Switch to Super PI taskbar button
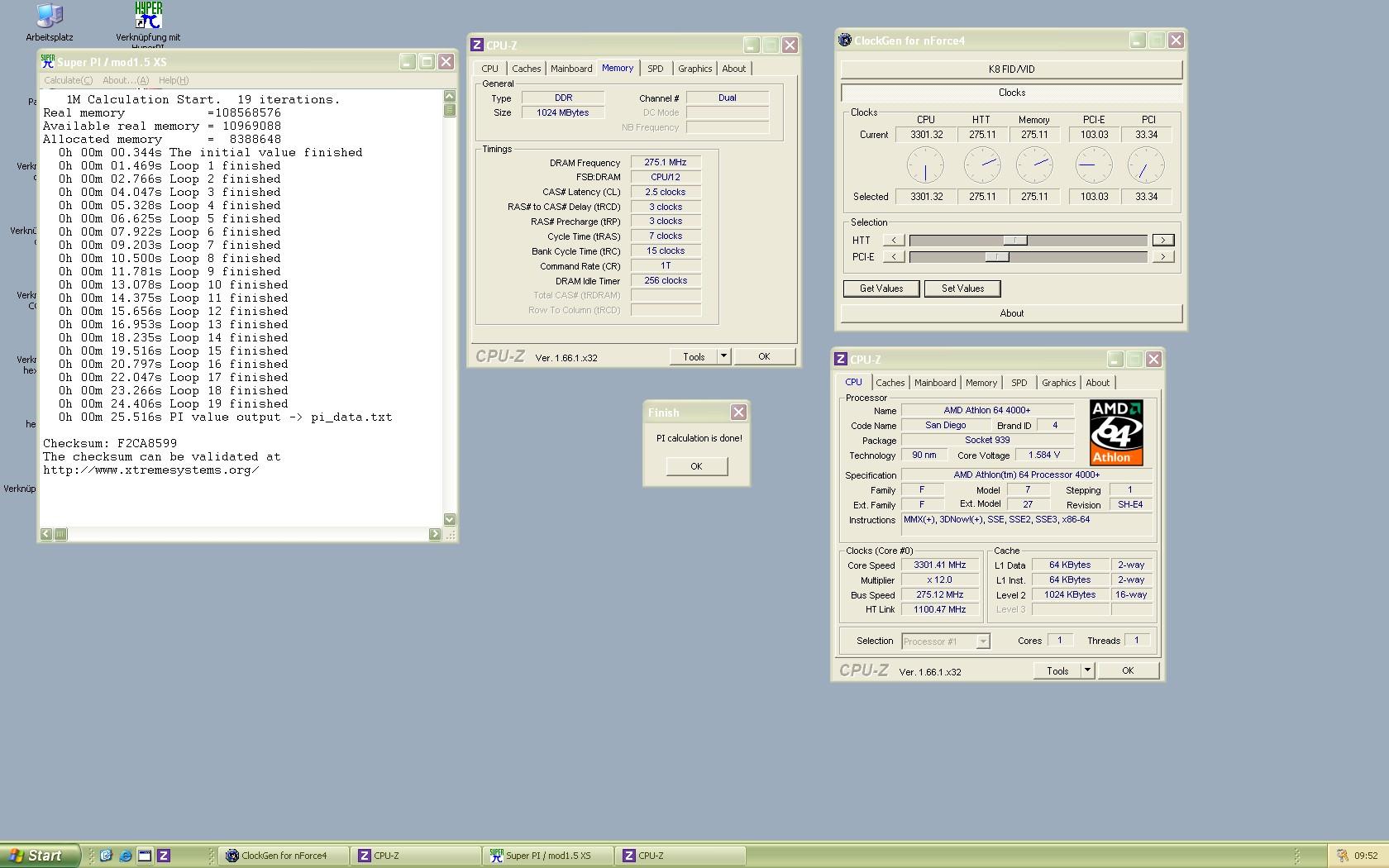The width and height of the screenshot is (1389, 868). tap(548, 856)
